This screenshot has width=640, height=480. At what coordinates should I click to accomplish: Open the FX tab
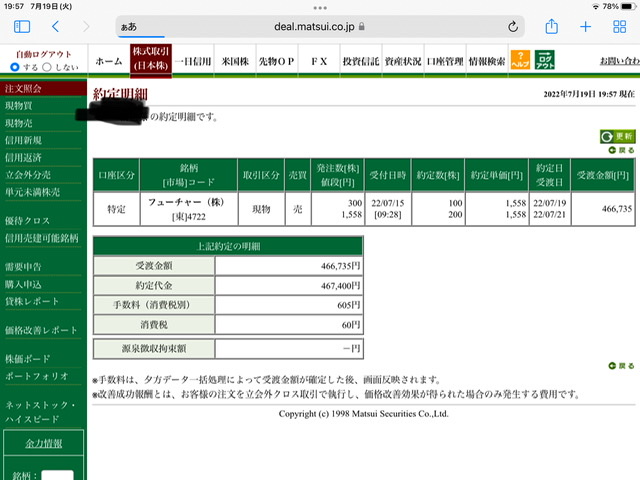point(319,61)
